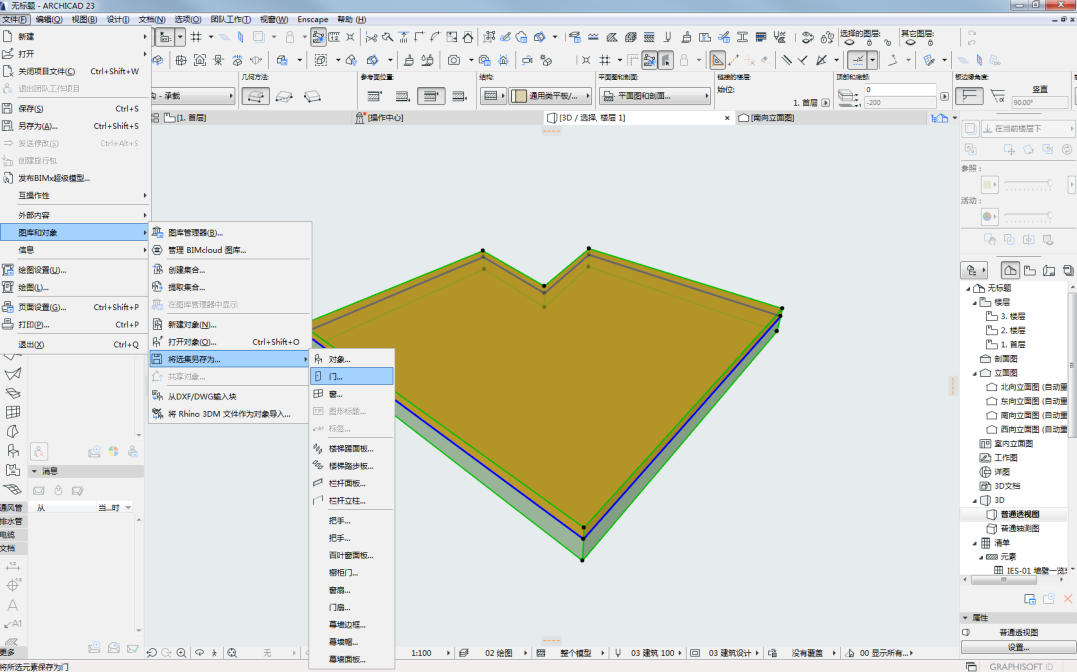
Task: Click the measure tool icon in the toolbar
Action: pos(334,36)
